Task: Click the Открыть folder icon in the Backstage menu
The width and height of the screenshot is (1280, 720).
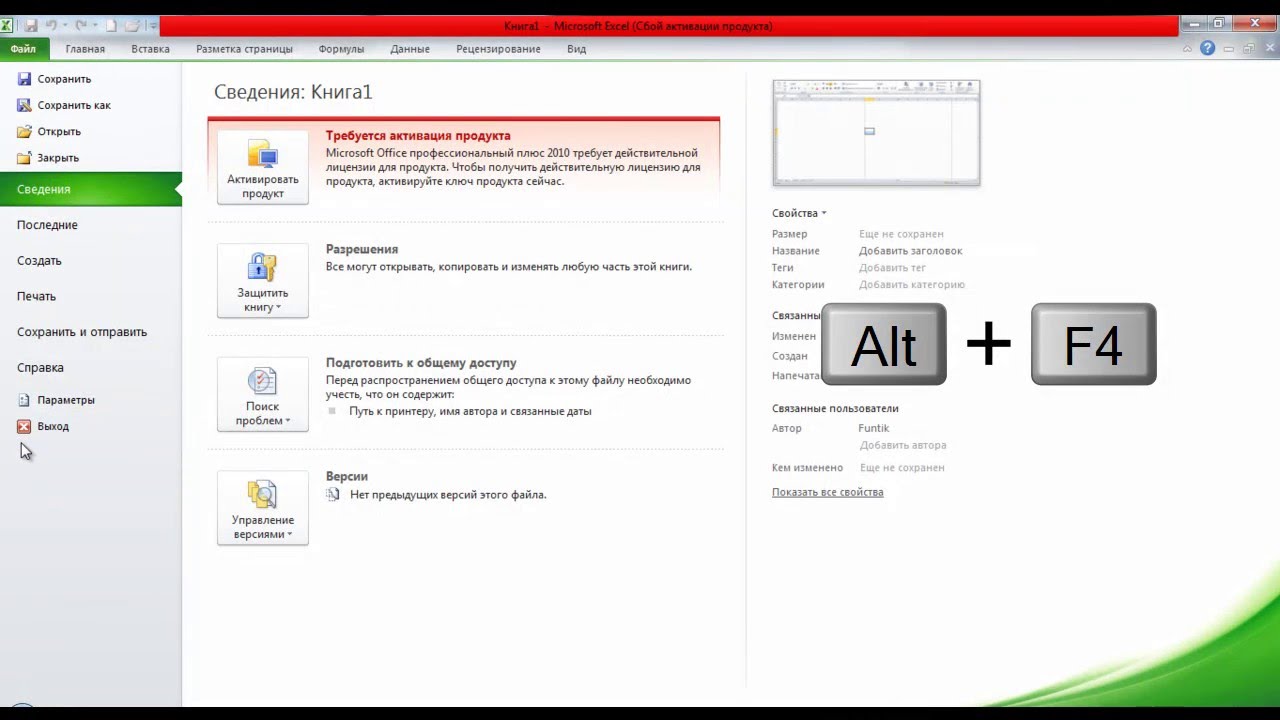Action: (x=24, y=131)
